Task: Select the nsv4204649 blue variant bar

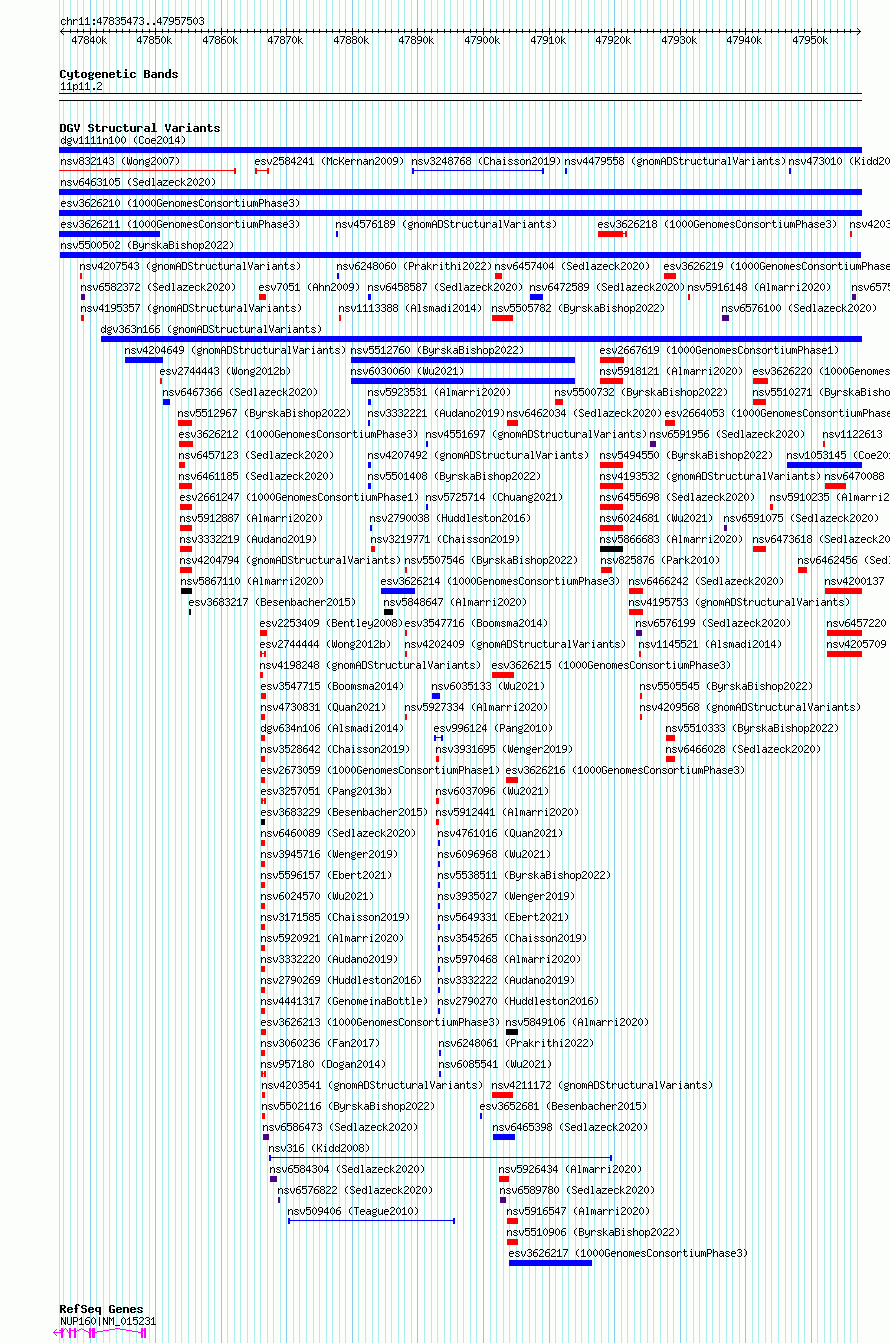Action: [x=144, y=360]
